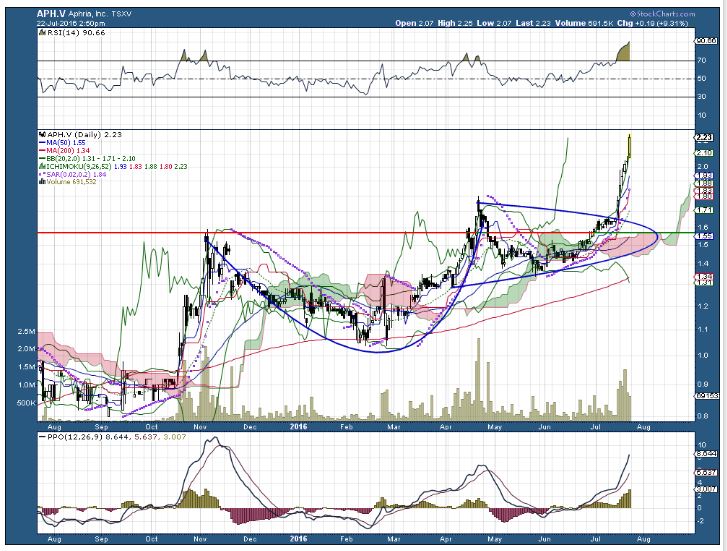The image size is (727, 551).
Task: Click the candlestick icon beside APH.V (Daily)
Action: tap(44, 135)
